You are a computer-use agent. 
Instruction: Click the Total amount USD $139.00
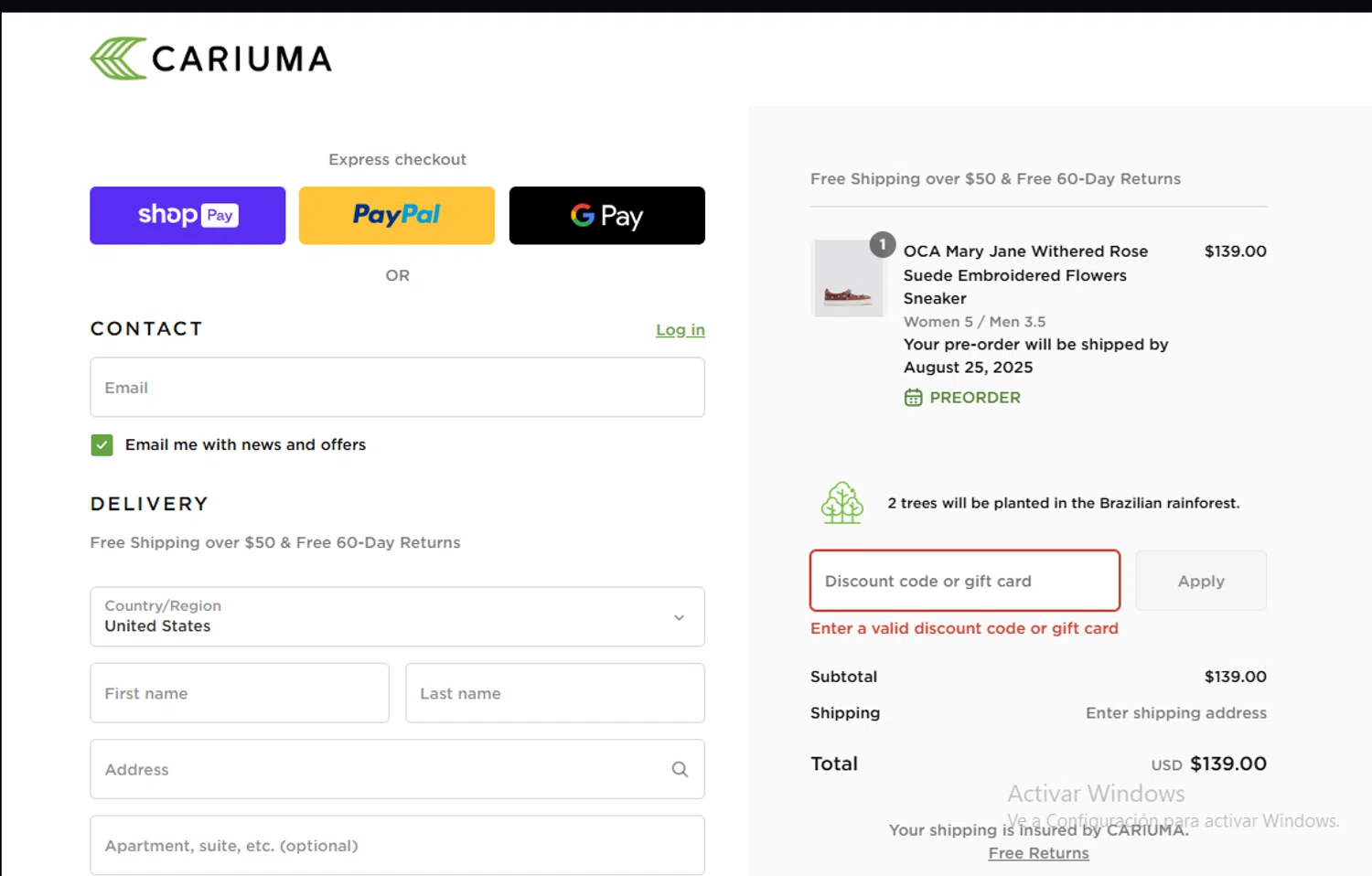click(x=1209, y=764)
